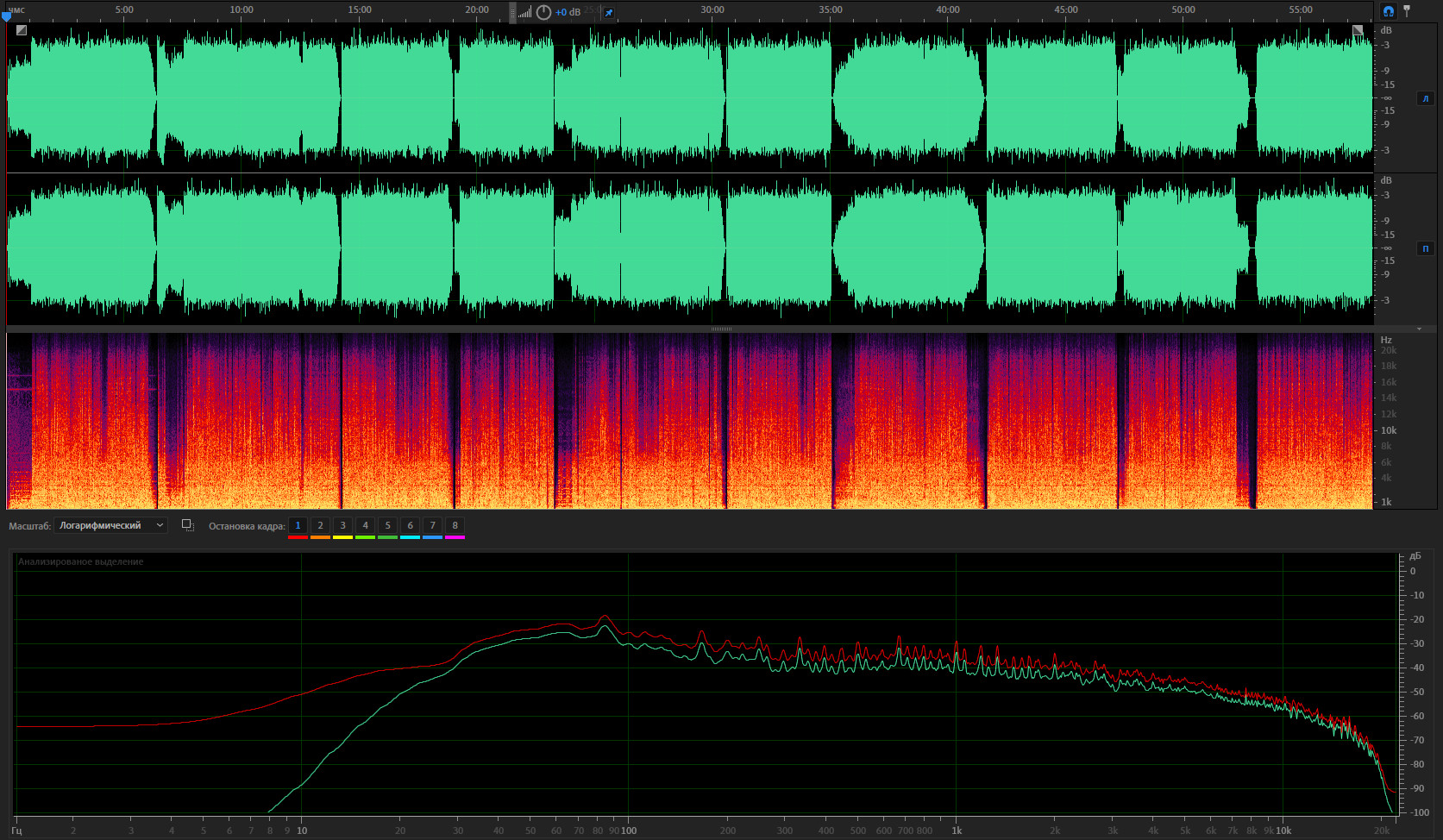Click the Гц label on the frequency axis
Screen dimensions: 1443x840
[16, 831]
